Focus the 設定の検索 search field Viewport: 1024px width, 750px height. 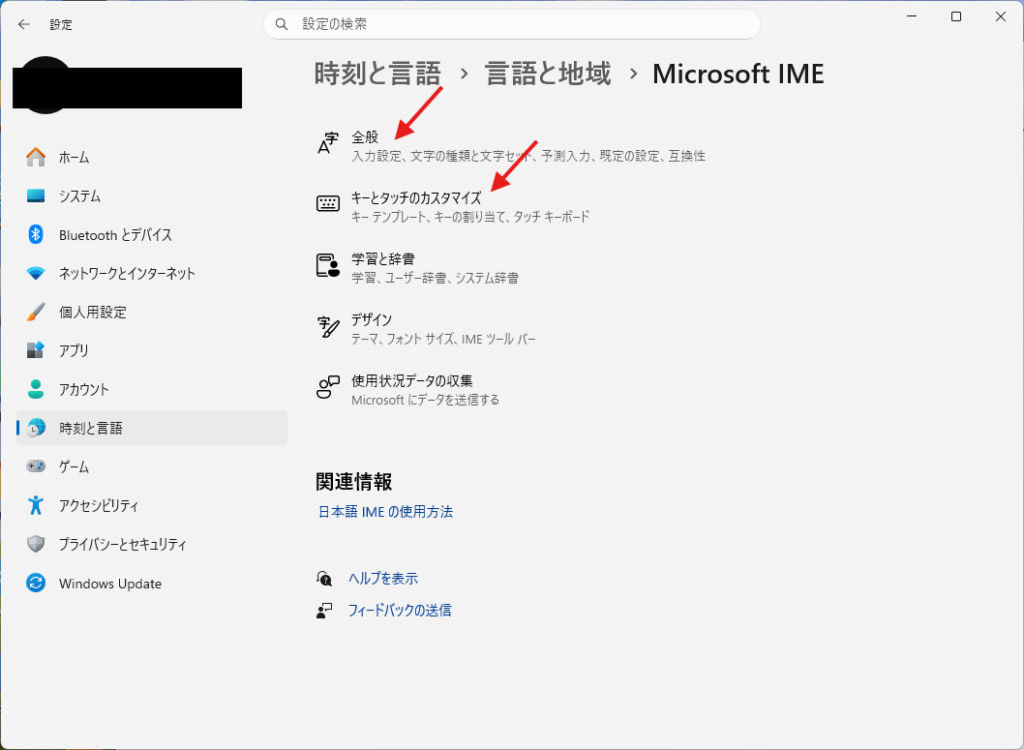click(x=511, y=24)
